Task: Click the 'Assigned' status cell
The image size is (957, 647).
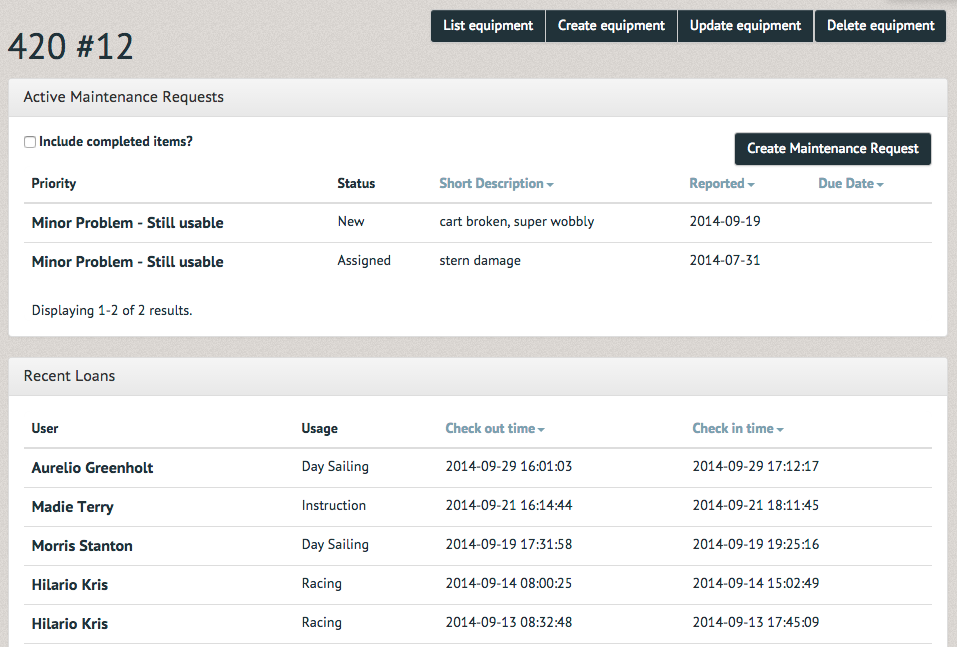Action: coord(364,261)
